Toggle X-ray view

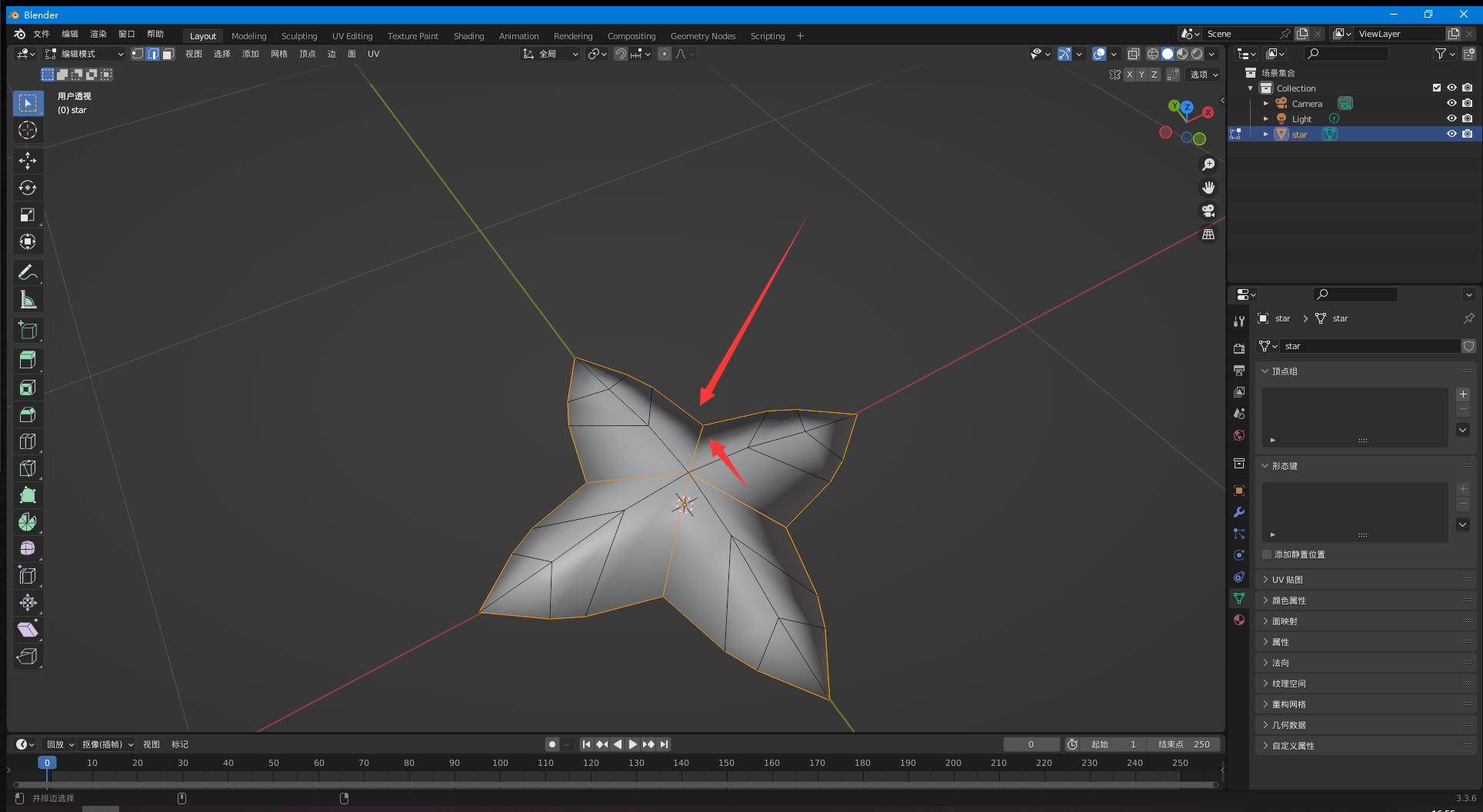click(x=1133, y=54)
